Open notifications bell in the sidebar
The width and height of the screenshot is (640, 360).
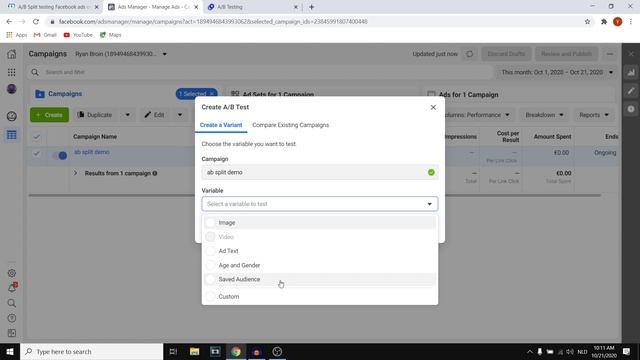(x=12, y=288)
